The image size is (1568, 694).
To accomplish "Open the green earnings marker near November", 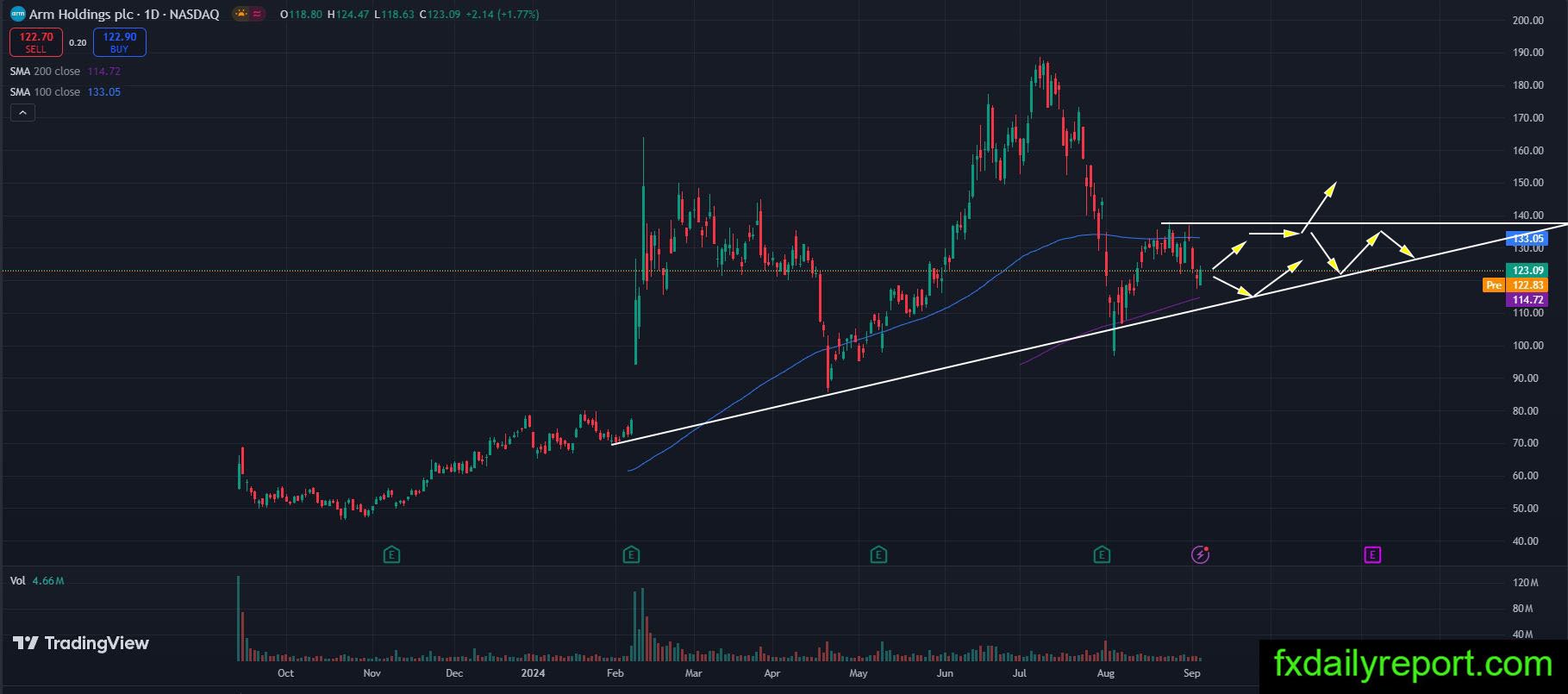I will 391,554.
